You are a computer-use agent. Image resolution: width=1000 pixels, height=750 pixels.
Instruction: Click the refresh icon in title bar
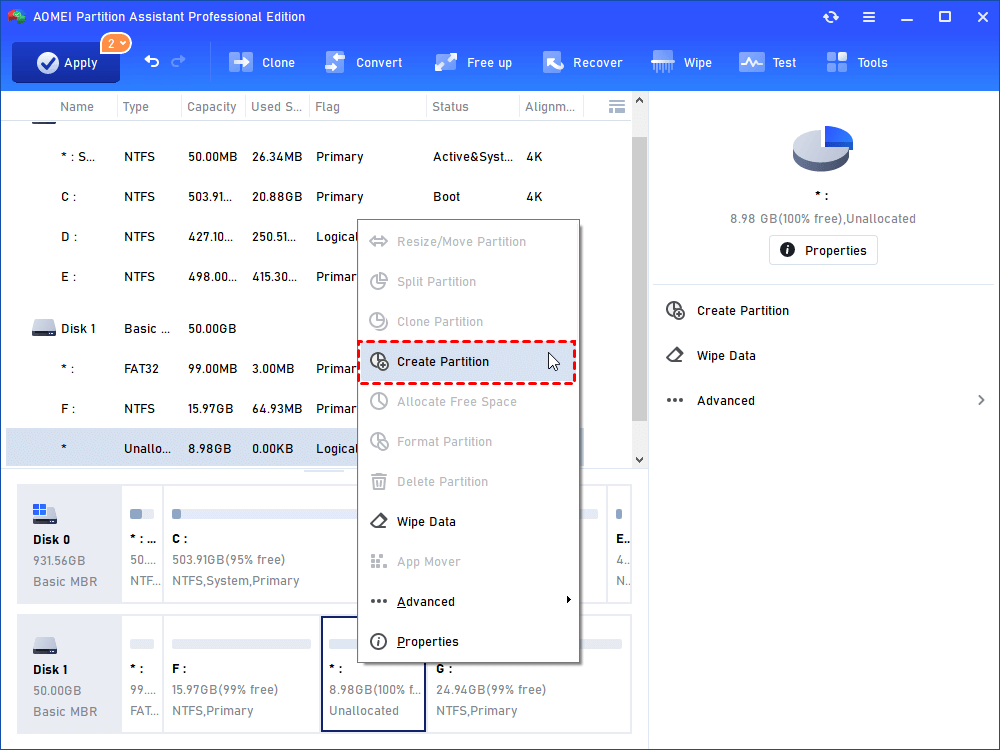(830, 17)
